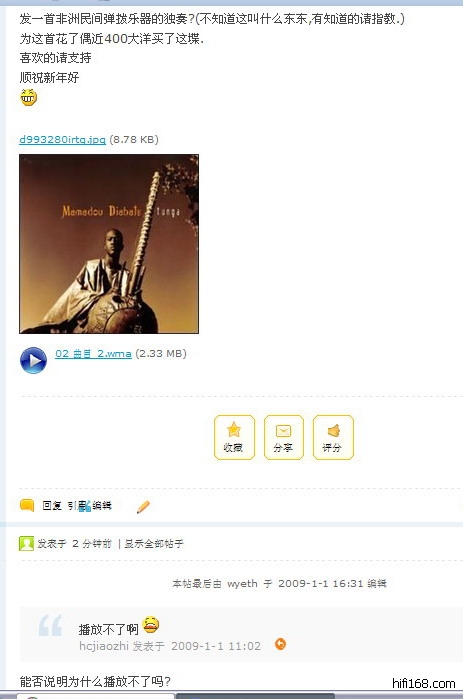The height and width of the screenshot is (699, 463).
Task: Click the orange back-arrow icon in quote
Action: 280,644
